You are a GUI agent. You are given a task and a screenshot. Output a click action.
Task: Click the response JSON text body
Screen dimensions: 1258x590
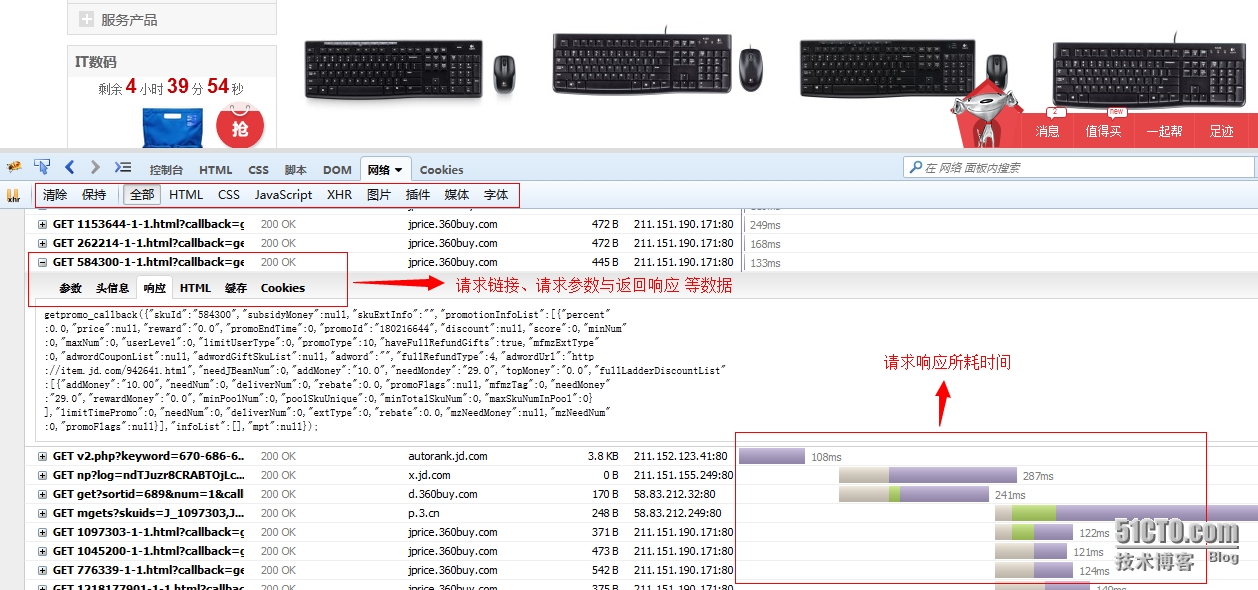pyautogui.click(x=386, y=370)
